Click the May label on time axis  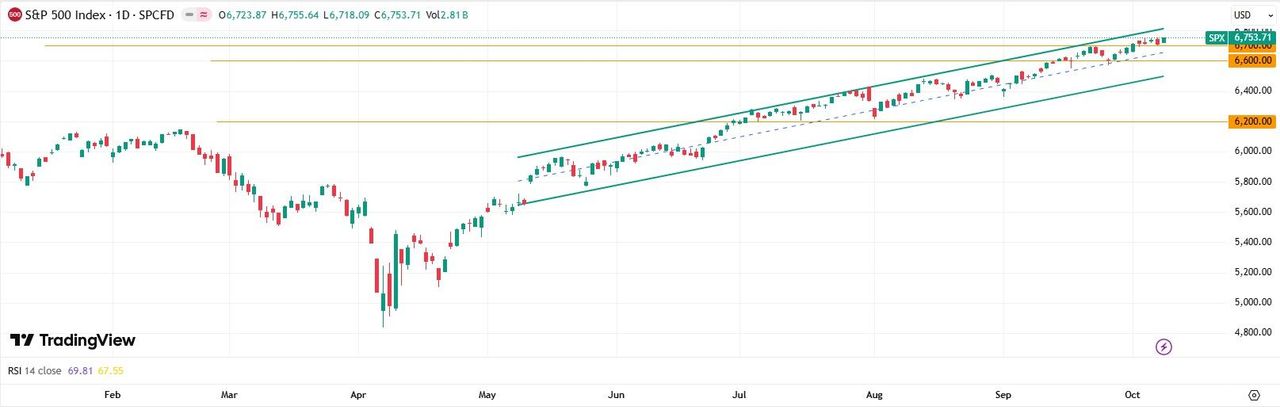pos(486,395)
